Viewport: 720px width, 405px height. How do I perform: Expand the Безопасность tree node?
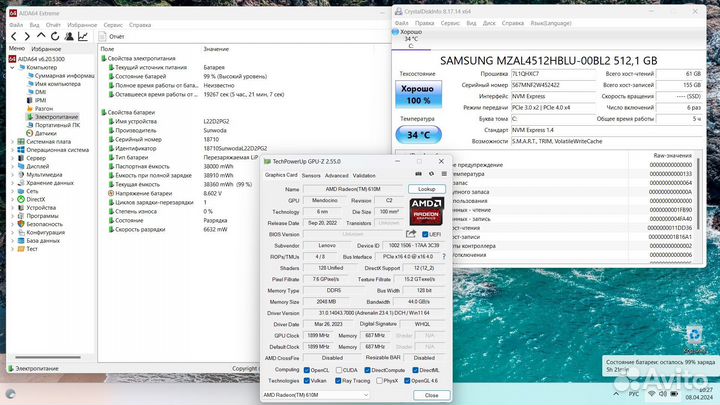pyautogui.click(x=12, y=224)
